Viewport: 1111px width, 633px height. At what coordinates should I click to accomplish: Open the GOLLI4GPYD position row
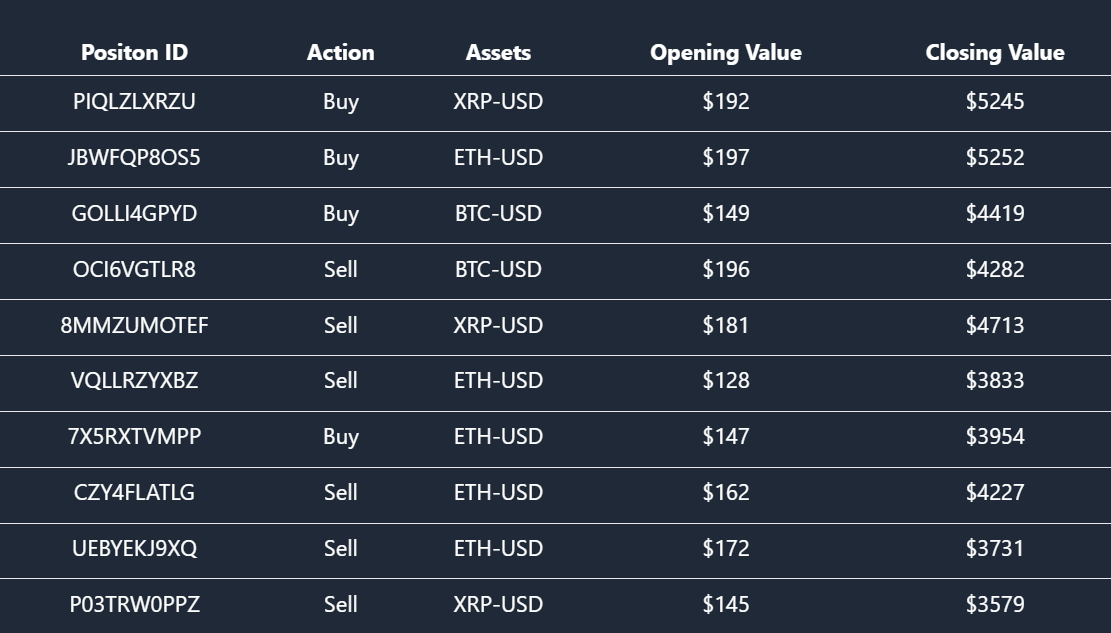point(134,214)
